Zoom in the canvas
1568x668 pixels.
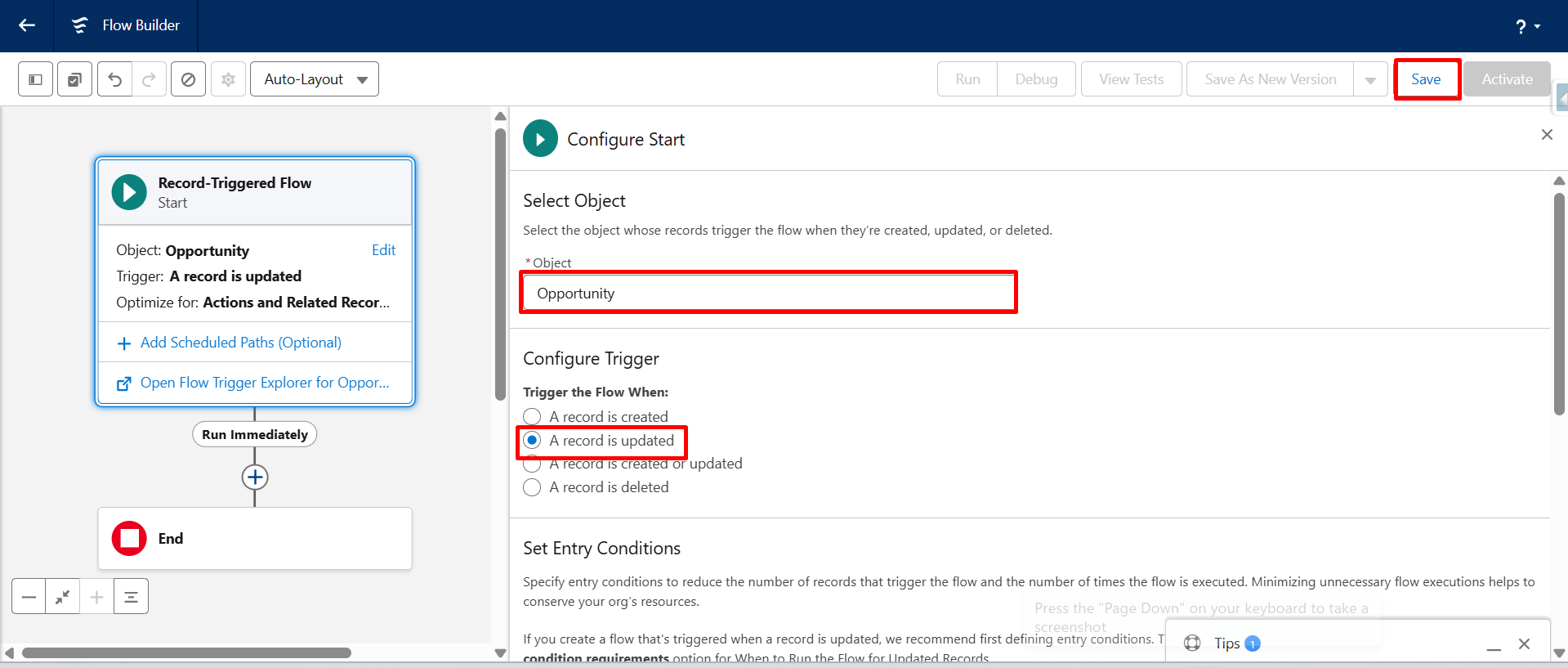pyautogui.click(x=96, y=597)
